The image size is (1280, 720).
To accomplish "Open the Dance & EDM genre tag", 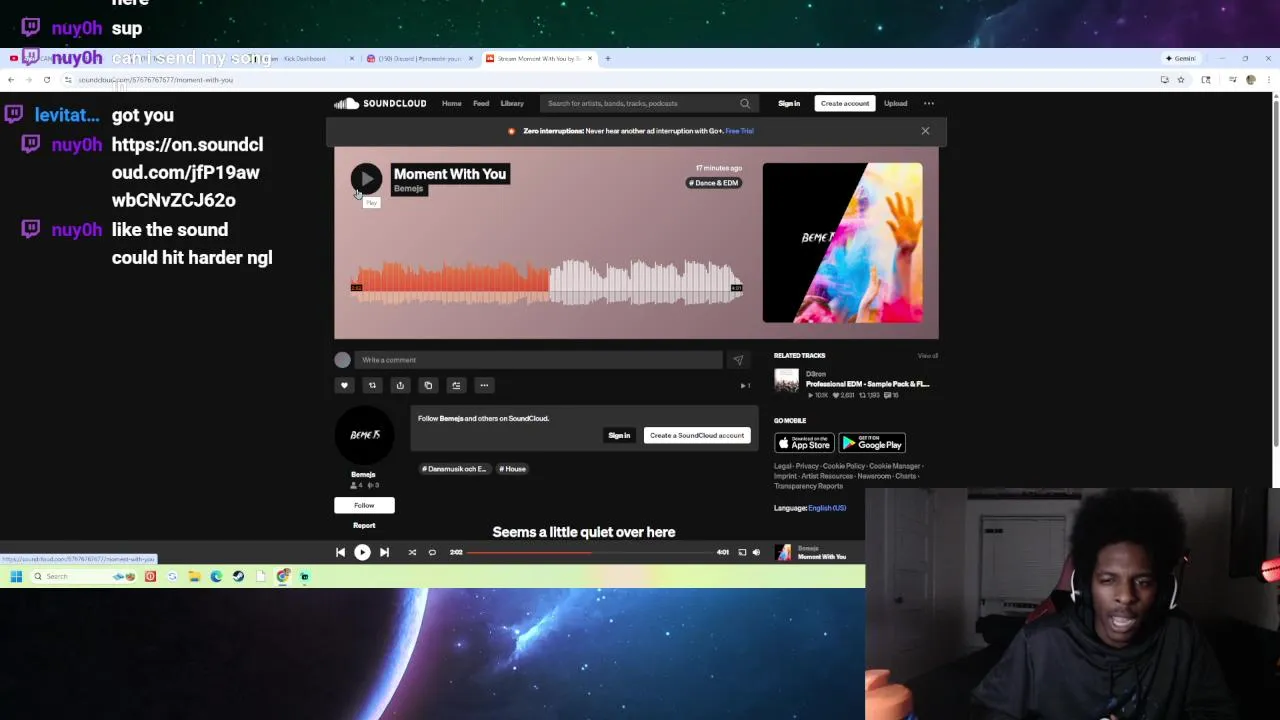I will pyautogui.click(x=713, y=183).
